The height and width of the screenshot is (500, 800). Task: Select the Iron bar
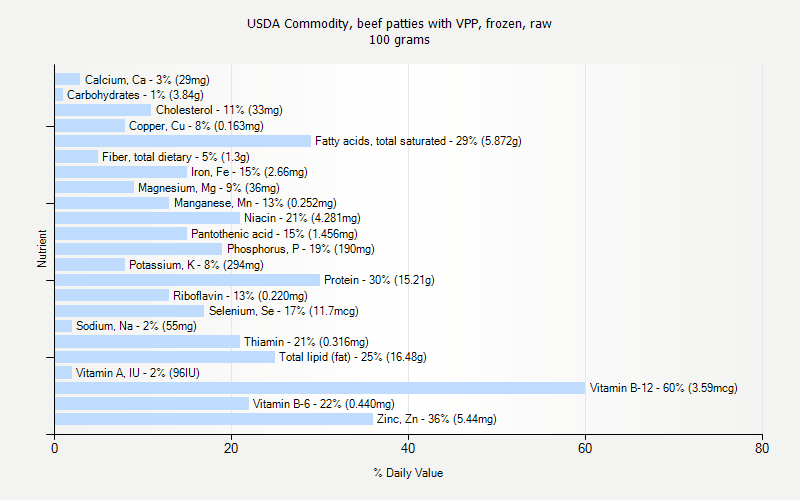click(x=121, y=172)
